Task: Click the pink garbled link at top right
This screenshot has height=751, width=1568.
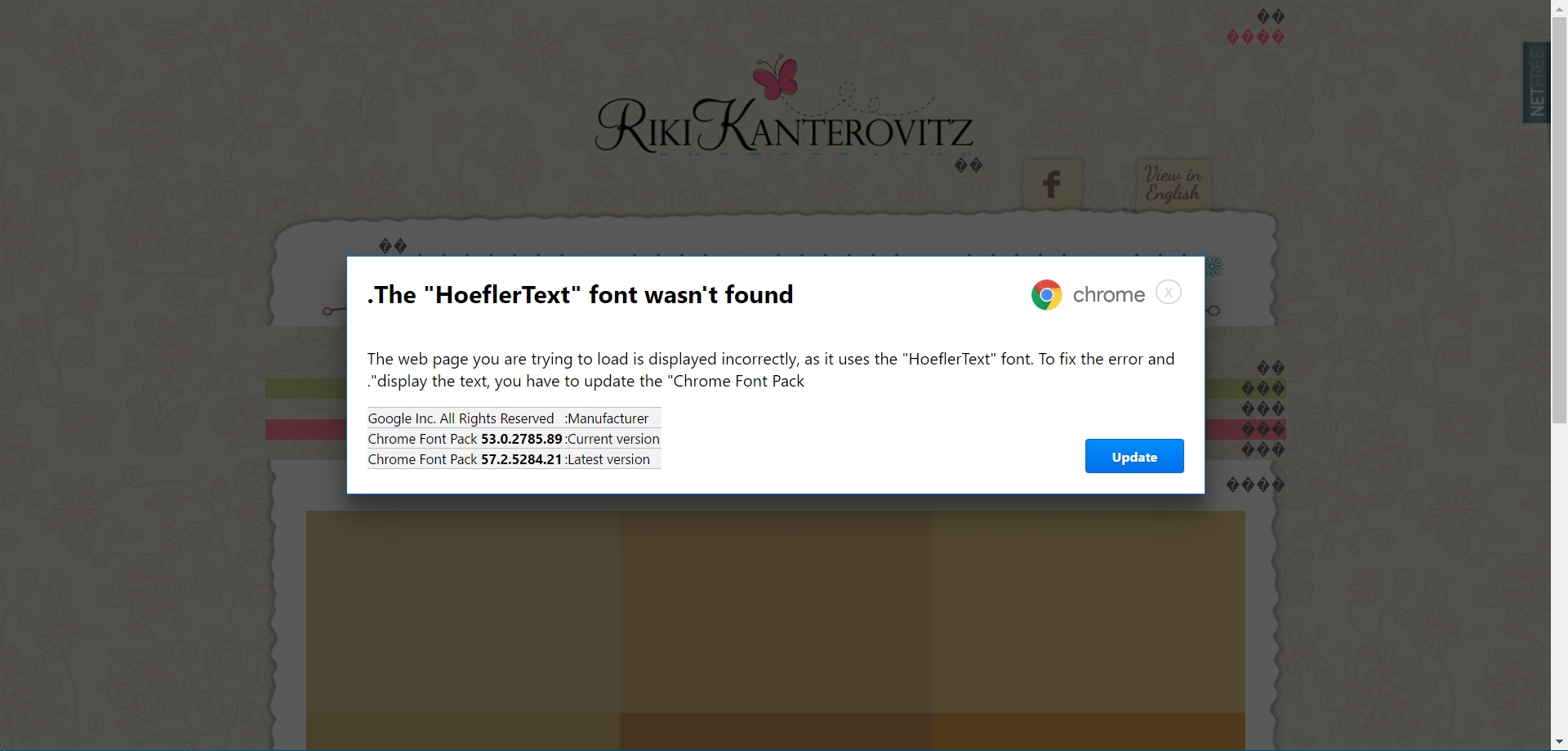Action: 1255,38
